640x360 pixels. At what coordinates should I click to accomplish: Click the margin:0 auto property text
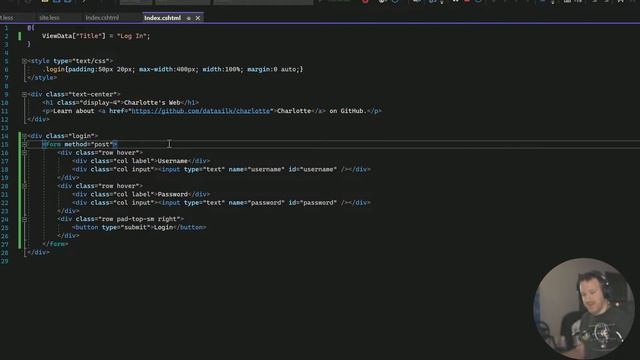click(273, 69)
